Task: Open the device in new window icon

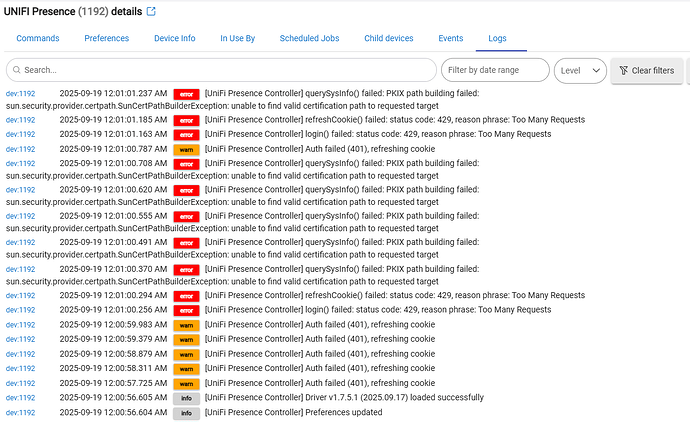Action: 151,12
